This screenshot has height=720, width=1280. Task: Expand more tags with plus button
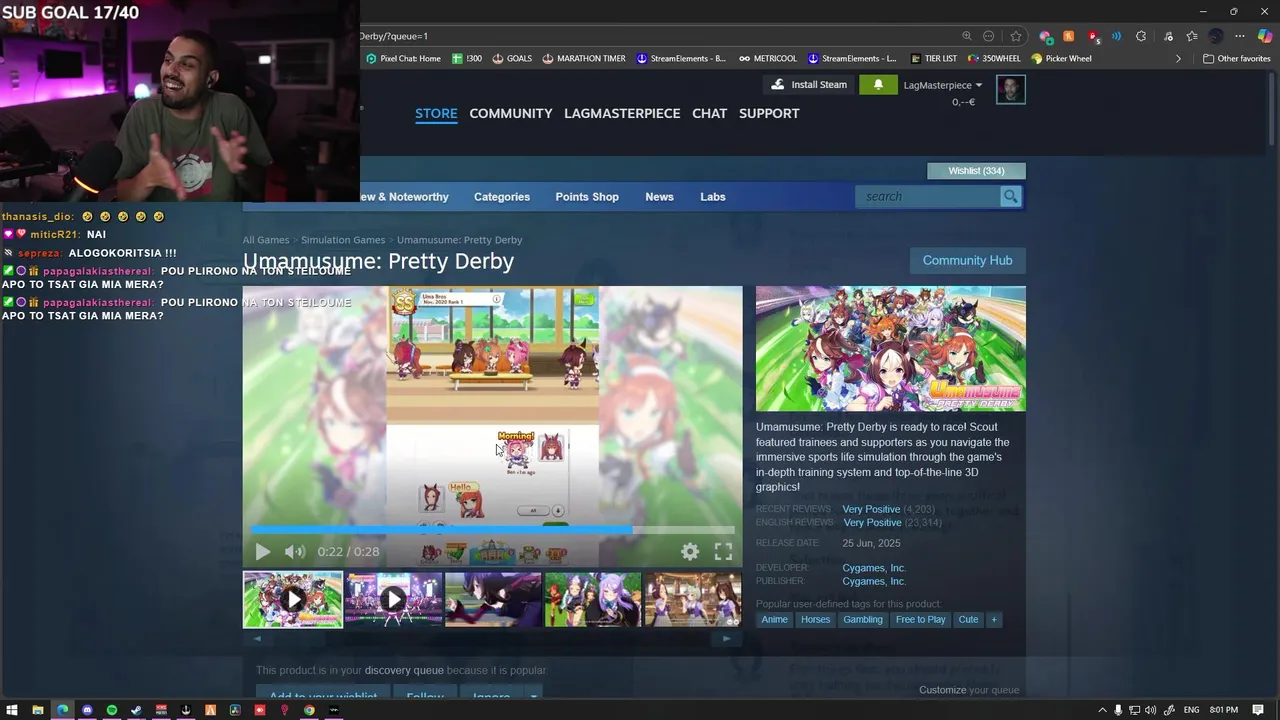(993, 620)
